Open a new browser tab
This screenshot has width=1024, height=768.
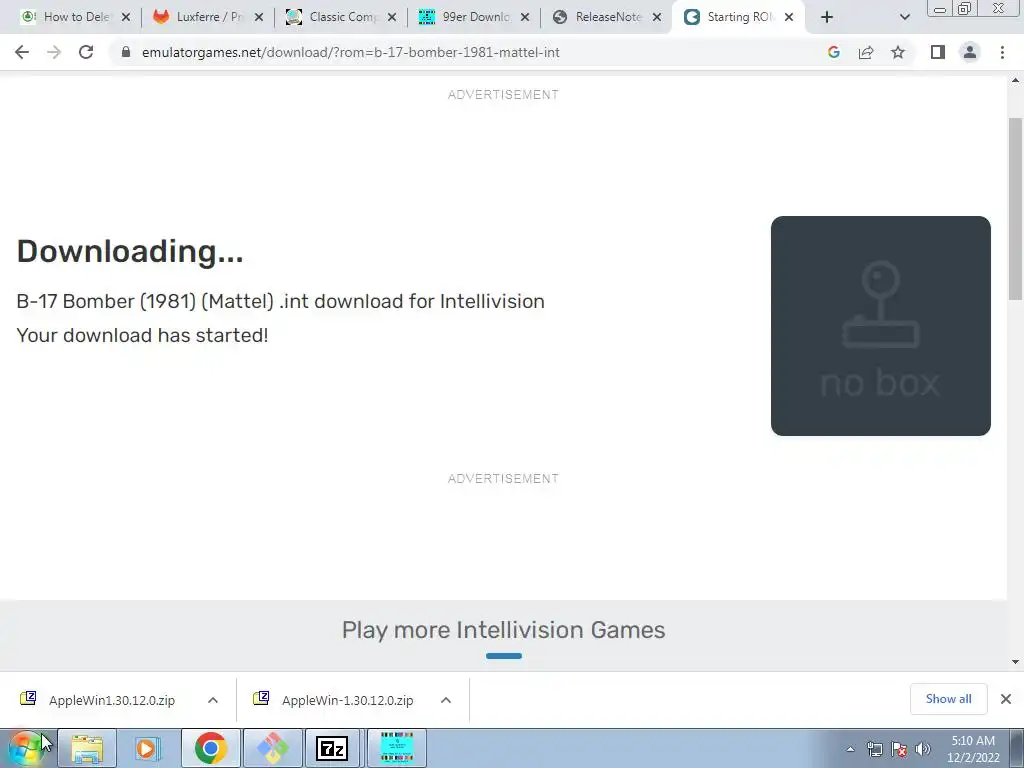827,17
